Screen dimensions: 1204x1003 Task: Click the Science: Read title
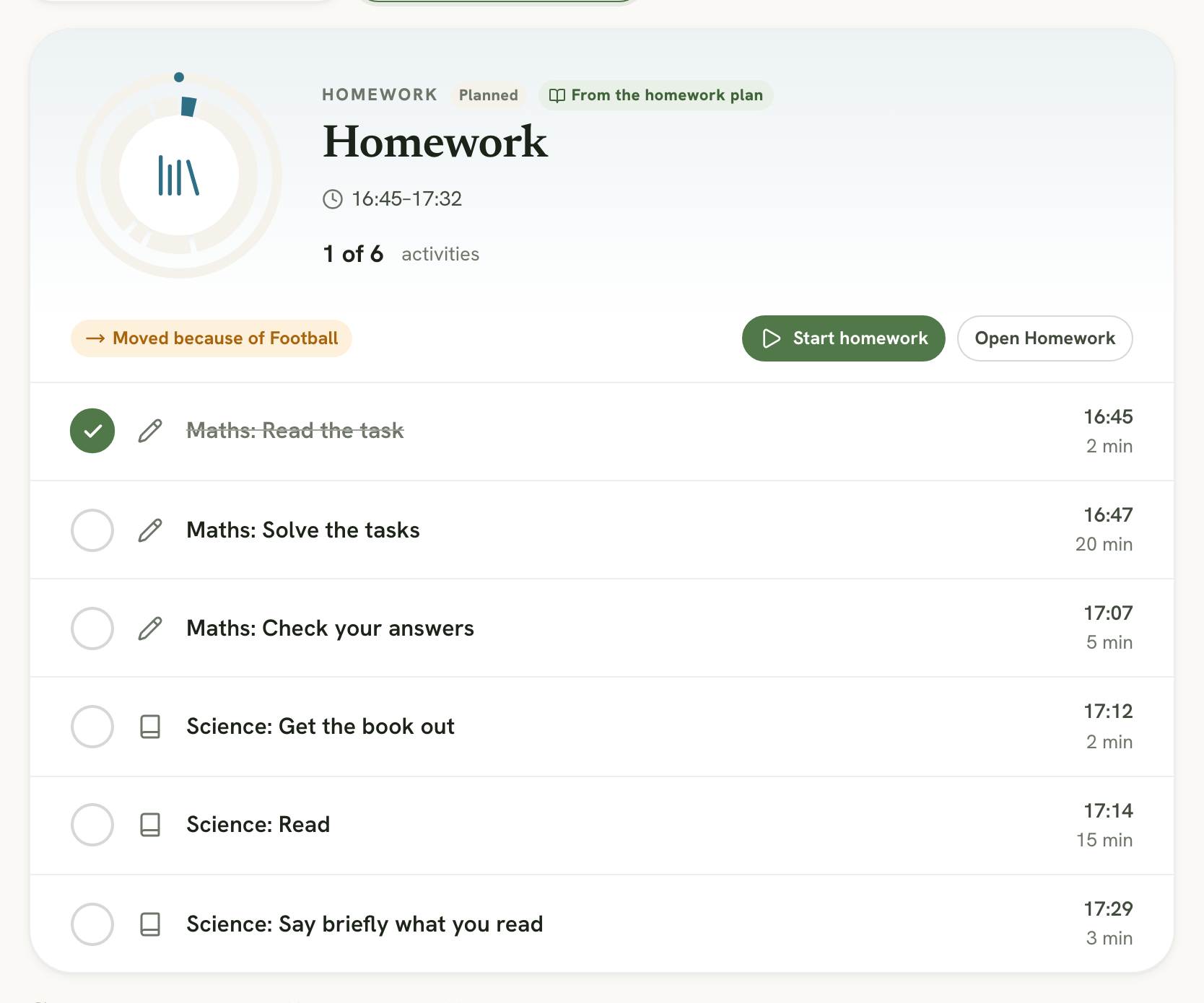[x=258, y=825]
